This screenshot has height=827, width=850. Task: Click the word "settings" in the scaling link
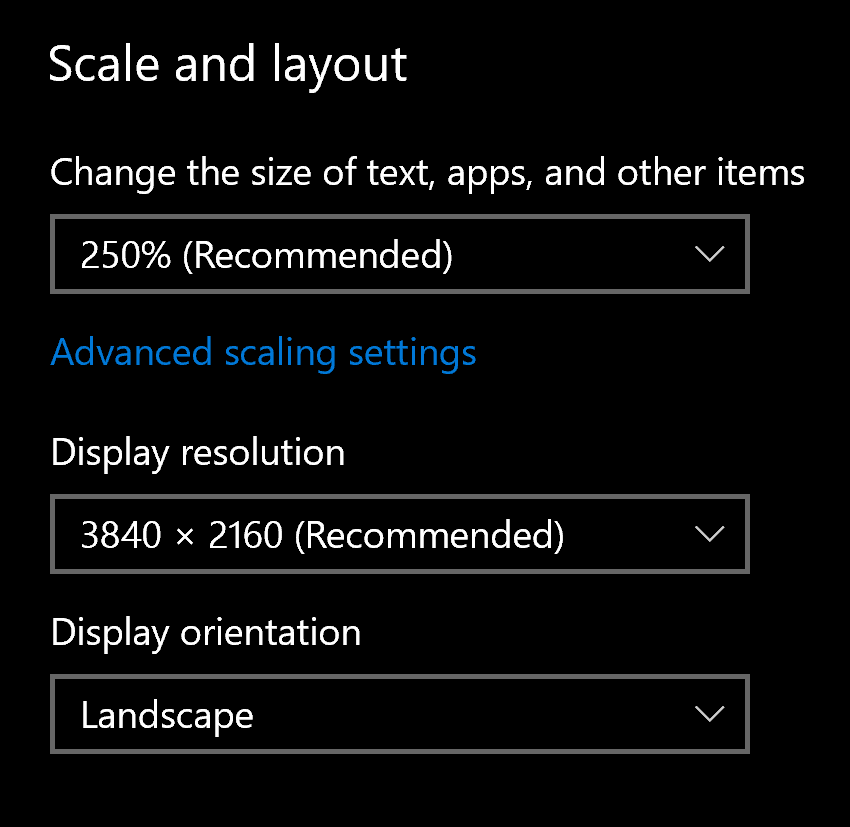(412, 353)
